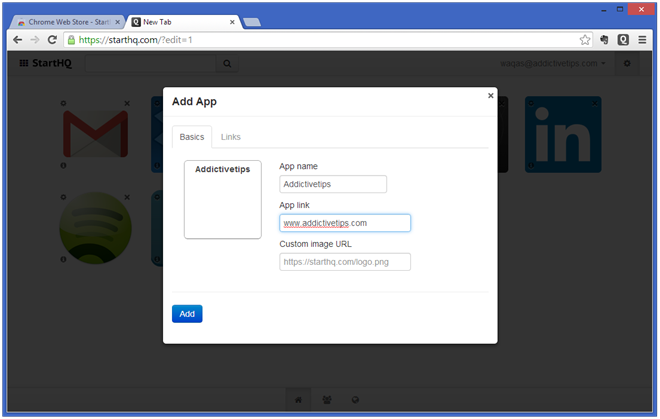
Task: Maximize the Chrome window
Action: (620, 9)
